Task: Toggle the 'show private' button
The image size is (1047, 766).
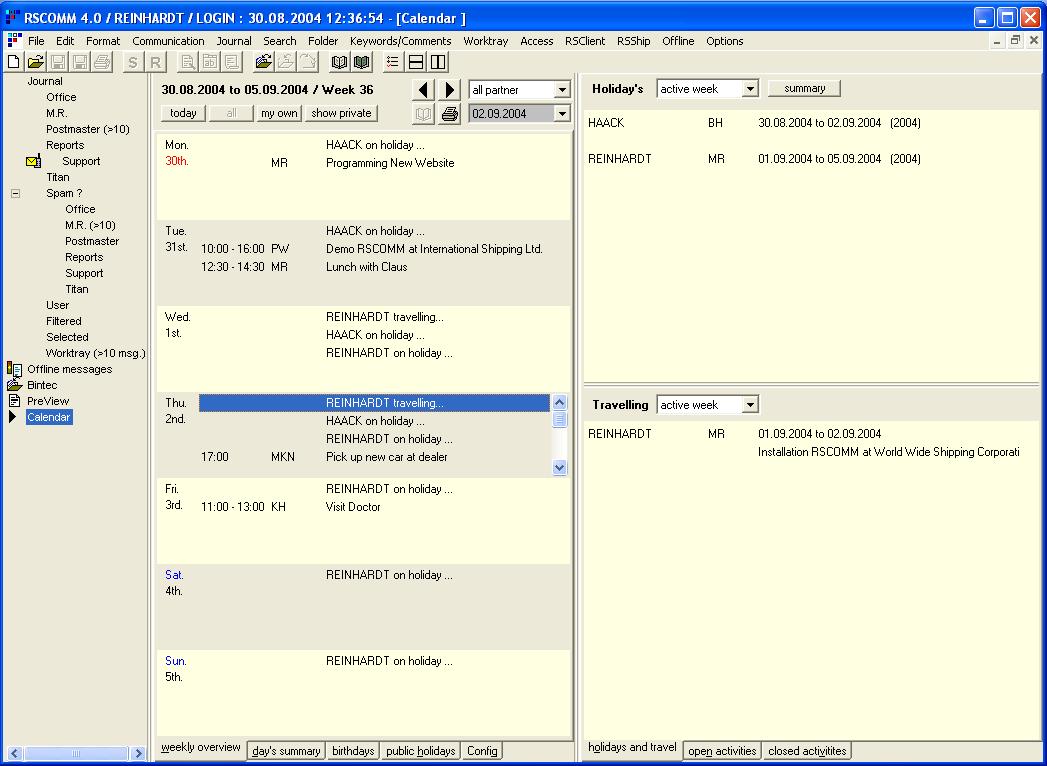Action: point(341,114)
